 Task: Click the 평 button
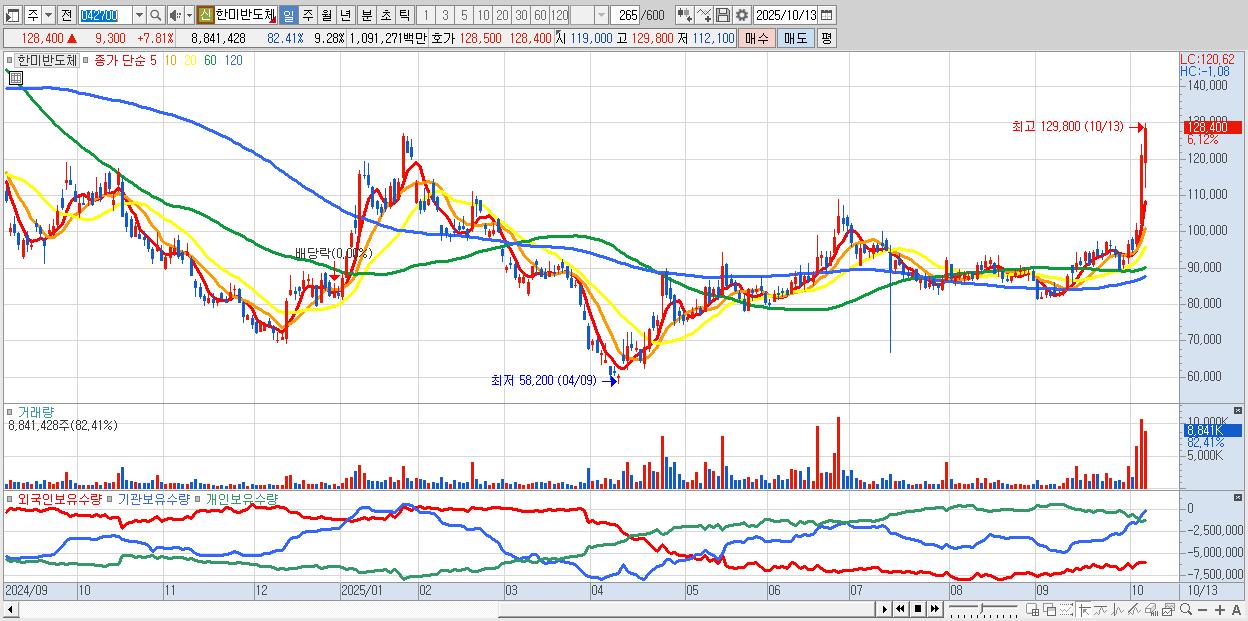(x=826, y=38)
